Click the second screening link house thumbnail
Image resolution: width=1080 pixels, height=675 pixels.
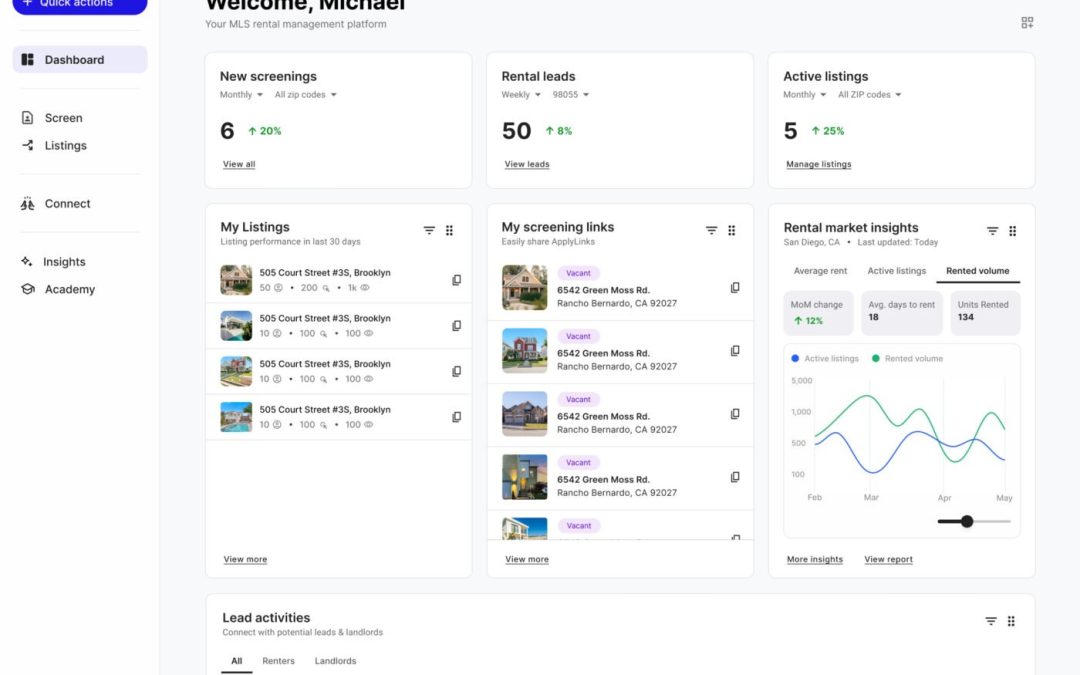coord(524,351)
